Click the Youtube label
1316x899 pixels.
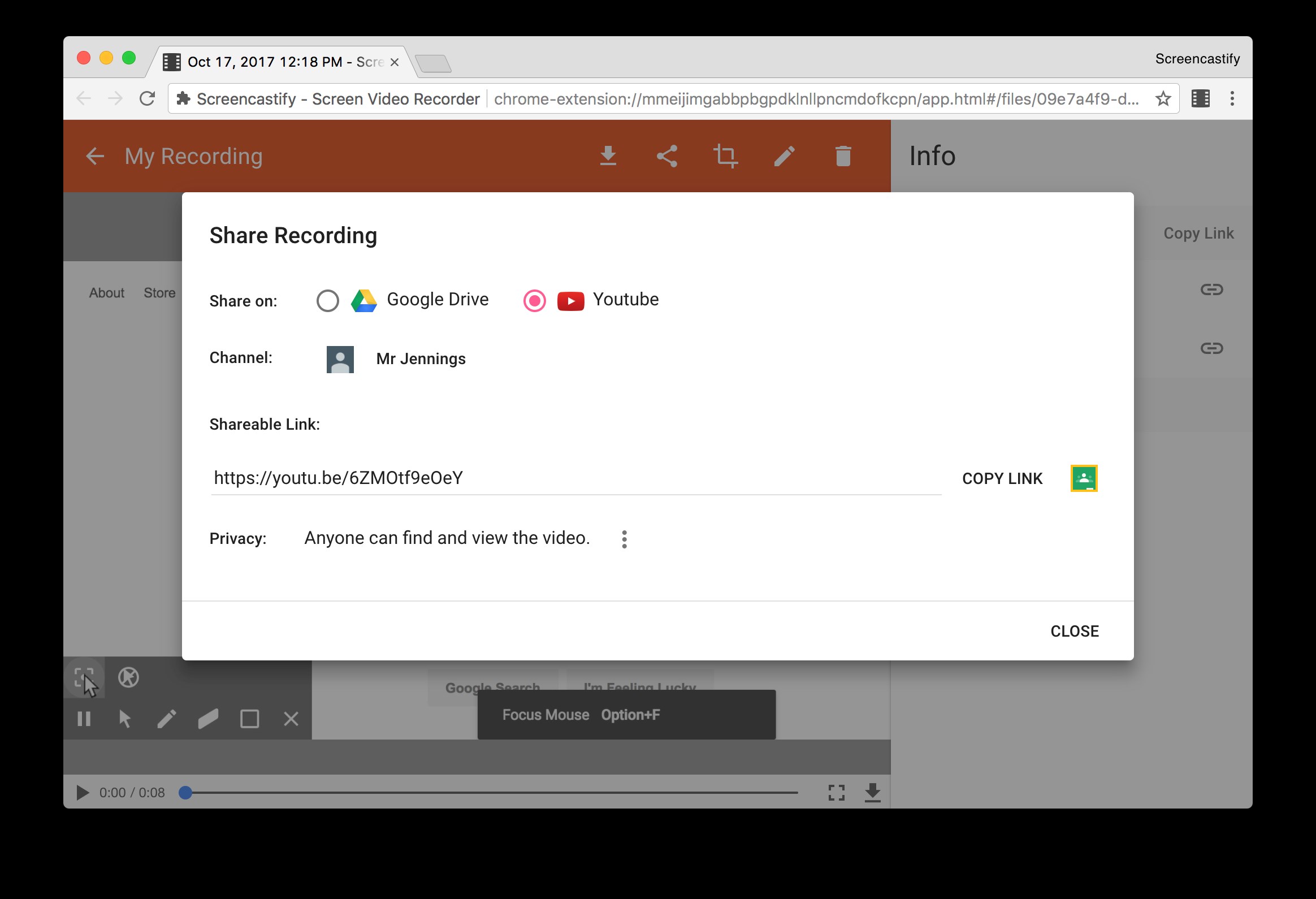(626, 300)
